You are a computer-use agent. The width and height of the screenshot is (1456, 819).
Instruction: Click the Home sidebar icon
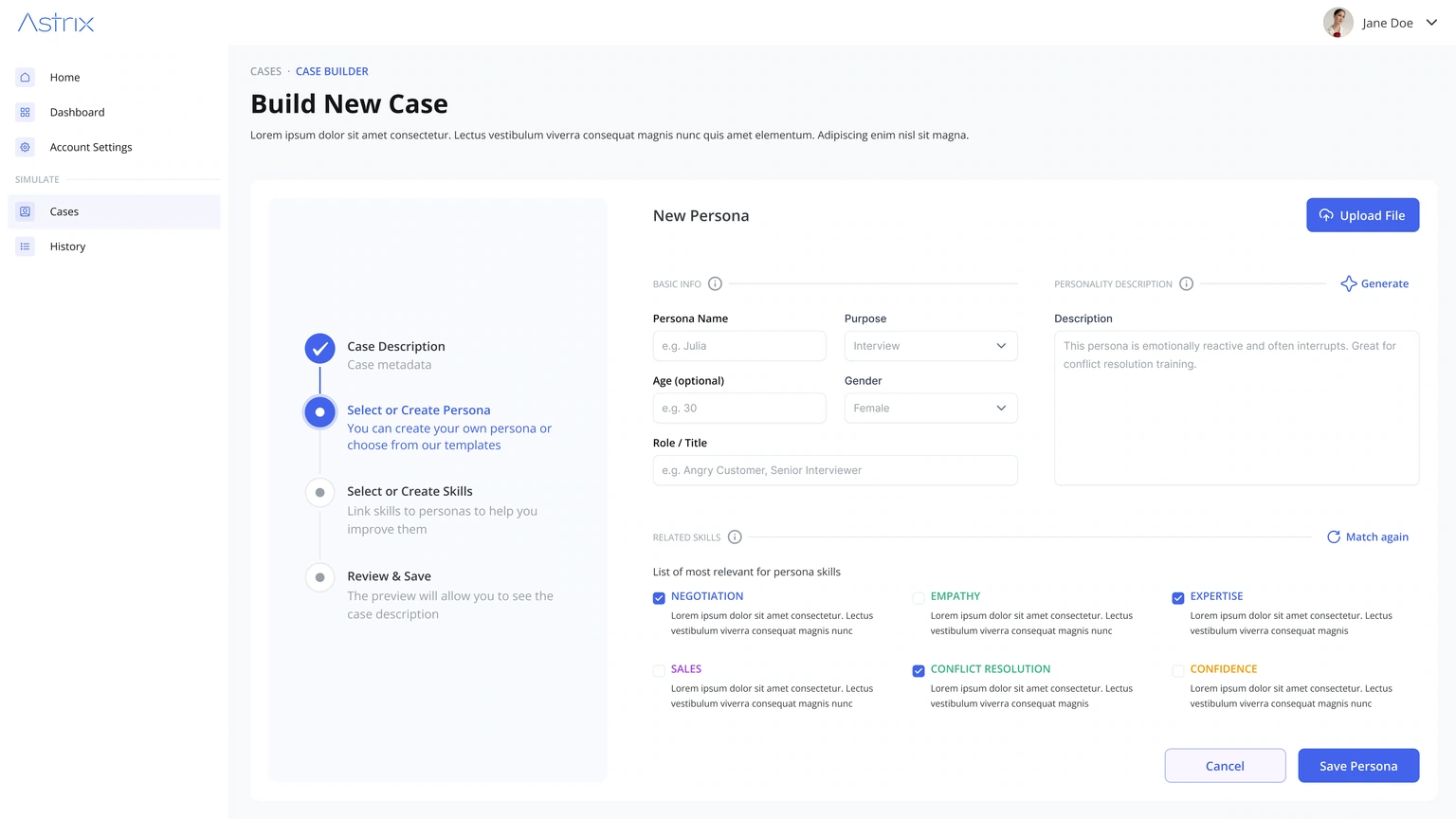point(26,77)
